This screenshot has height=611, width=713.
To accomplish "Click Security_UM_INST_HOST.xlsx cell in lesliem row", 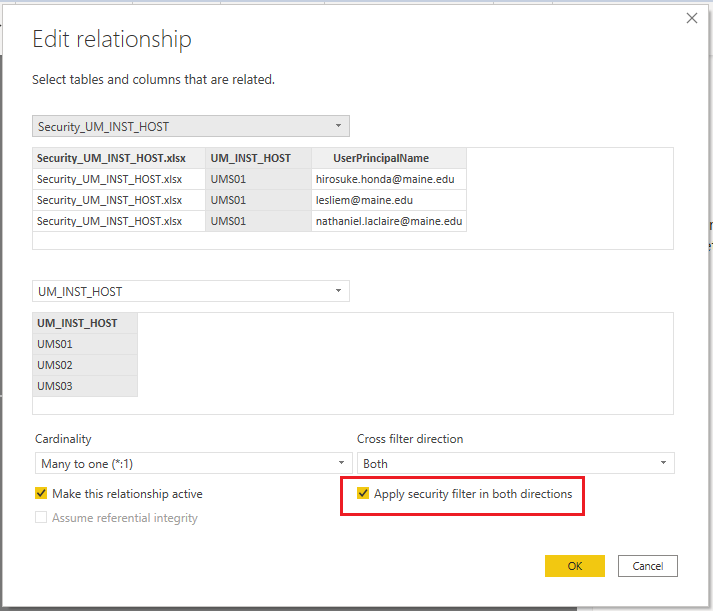I will pyautogui.click(x=119, y=200).
